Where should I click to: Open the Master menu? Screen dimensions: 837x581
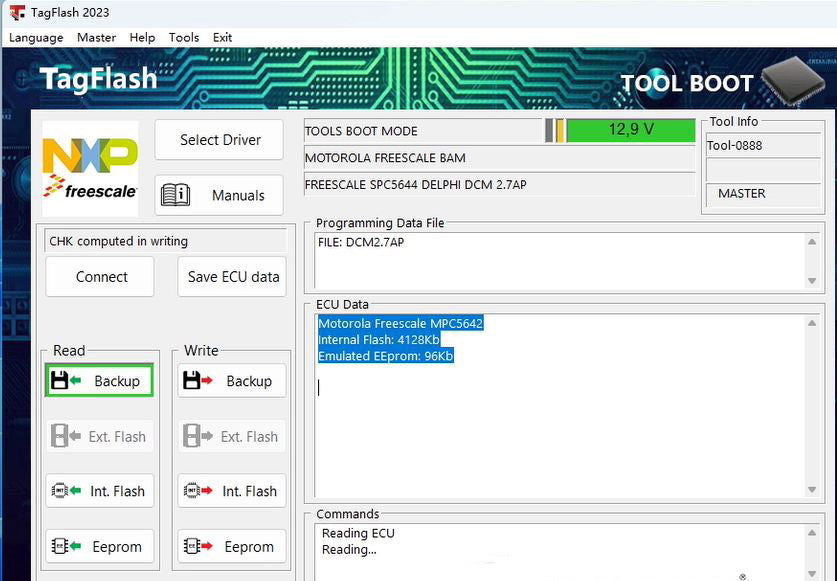point(97,37)
